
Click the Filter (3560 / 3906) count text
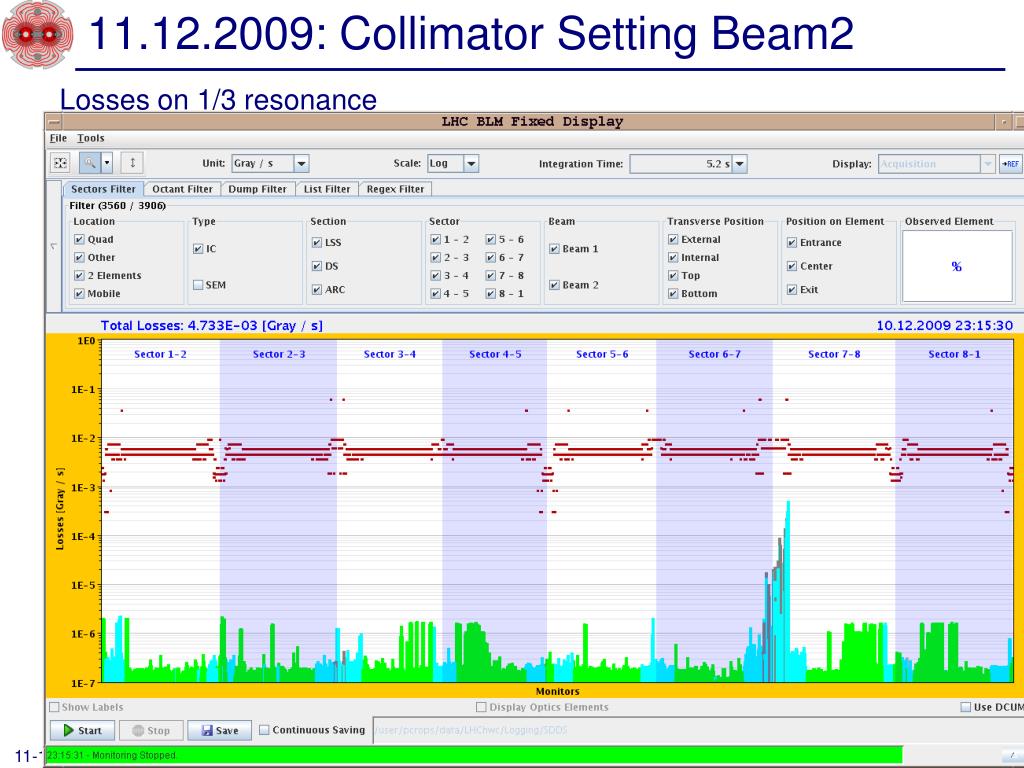click(x=118, y=206)
